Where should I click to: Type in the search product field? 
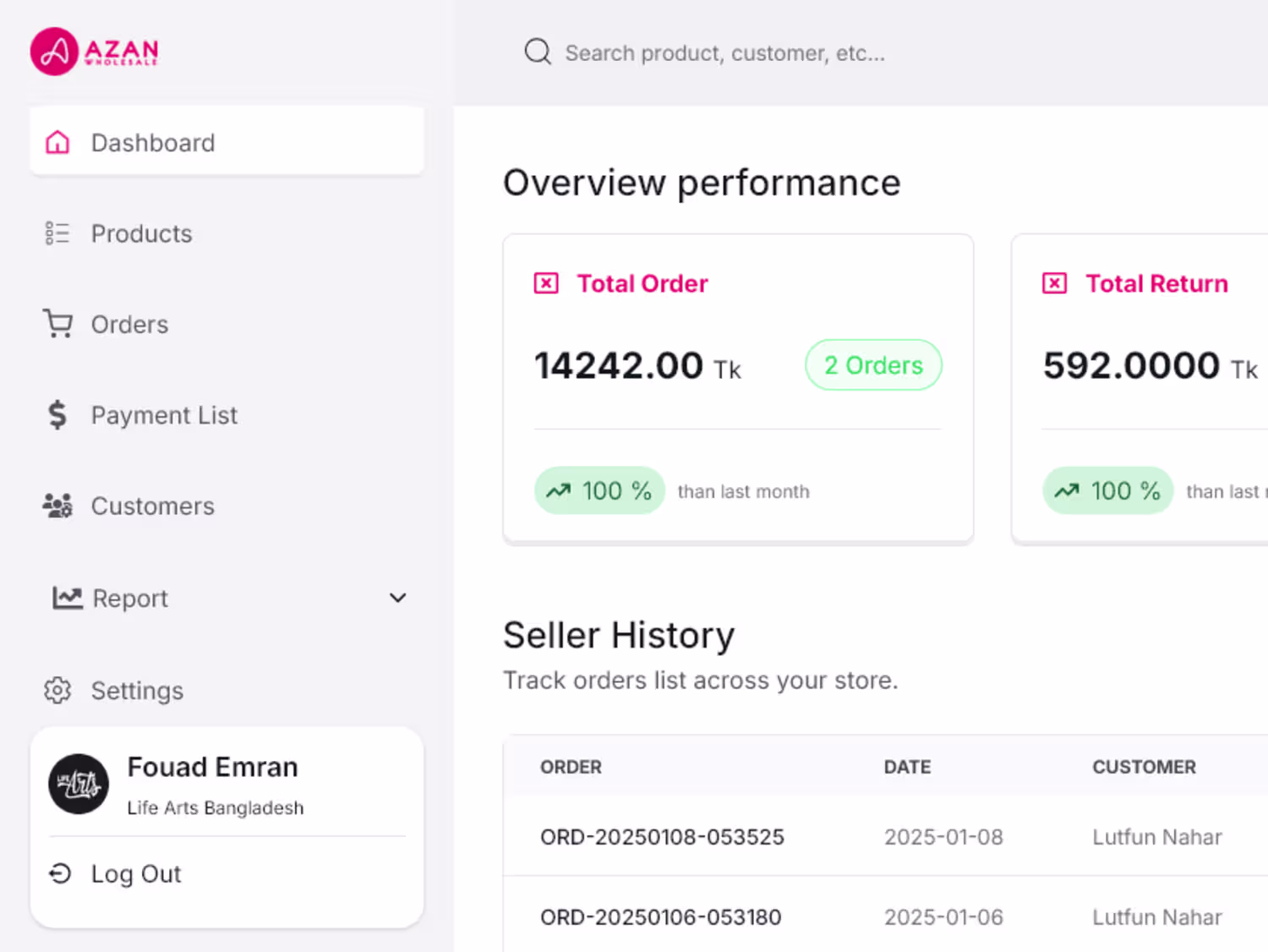724,53
